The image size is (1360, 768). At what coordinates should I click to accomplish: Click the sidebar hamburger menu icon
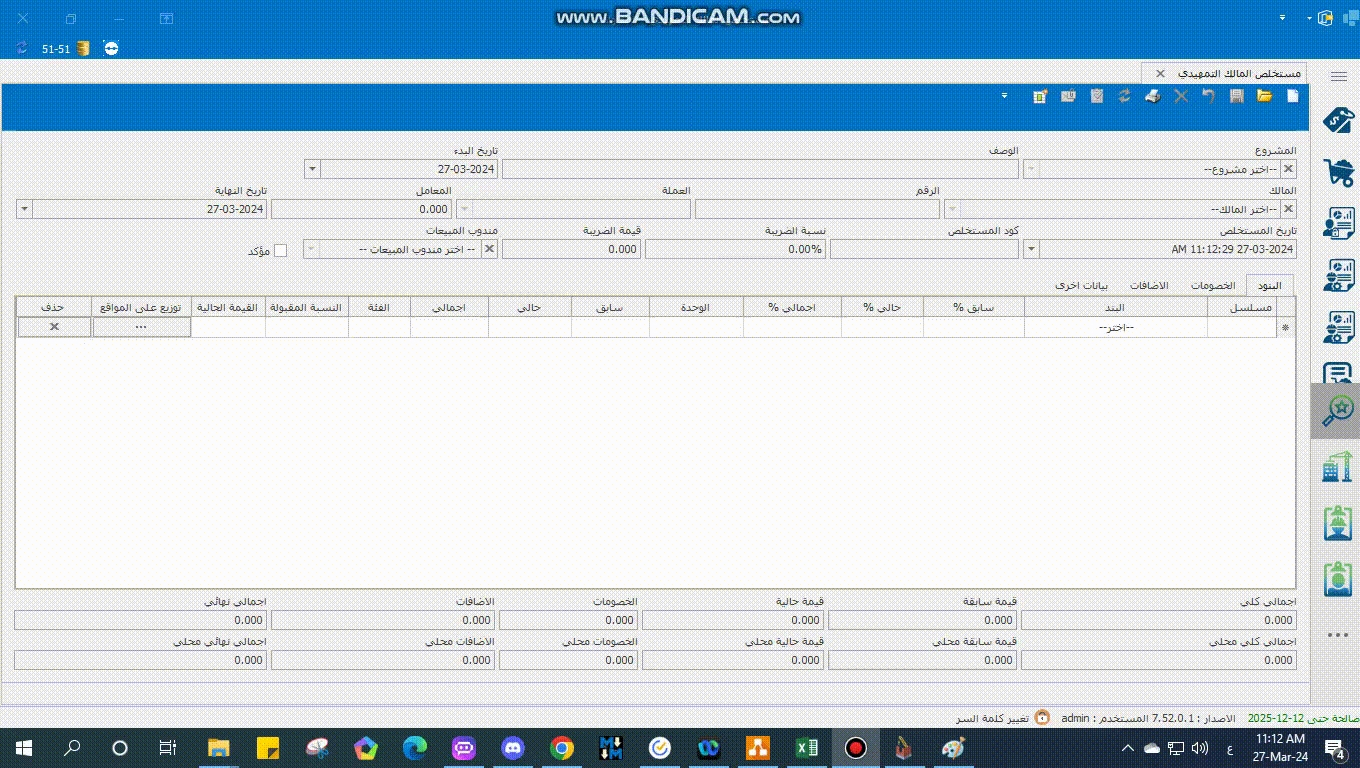click(1338, 76)
